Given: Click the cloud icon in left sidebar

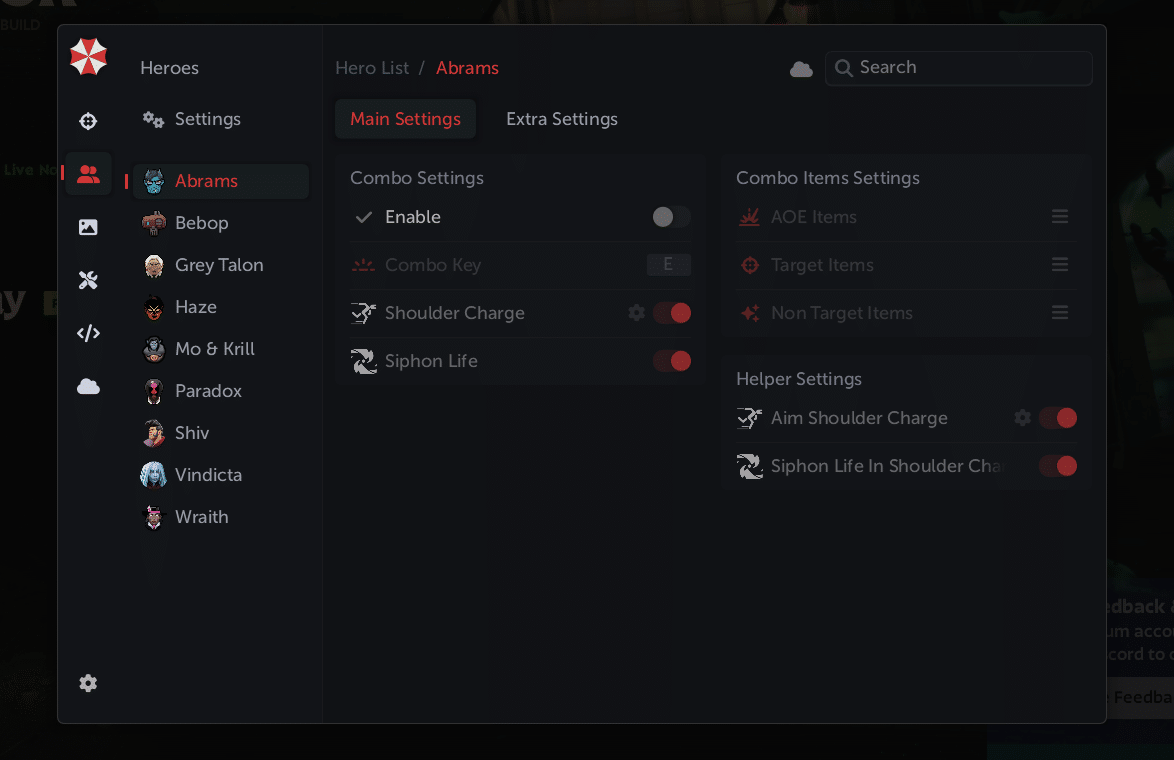Looking at the screenshot, I should pyautogui.click(x=88, y=387).
